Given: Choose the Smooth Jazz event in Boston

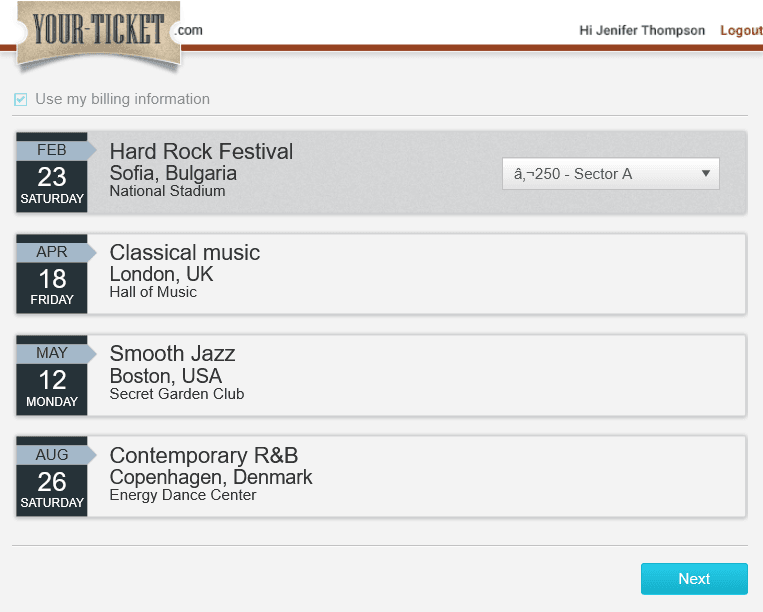Looking at the screenshot, I should point(381,375).
